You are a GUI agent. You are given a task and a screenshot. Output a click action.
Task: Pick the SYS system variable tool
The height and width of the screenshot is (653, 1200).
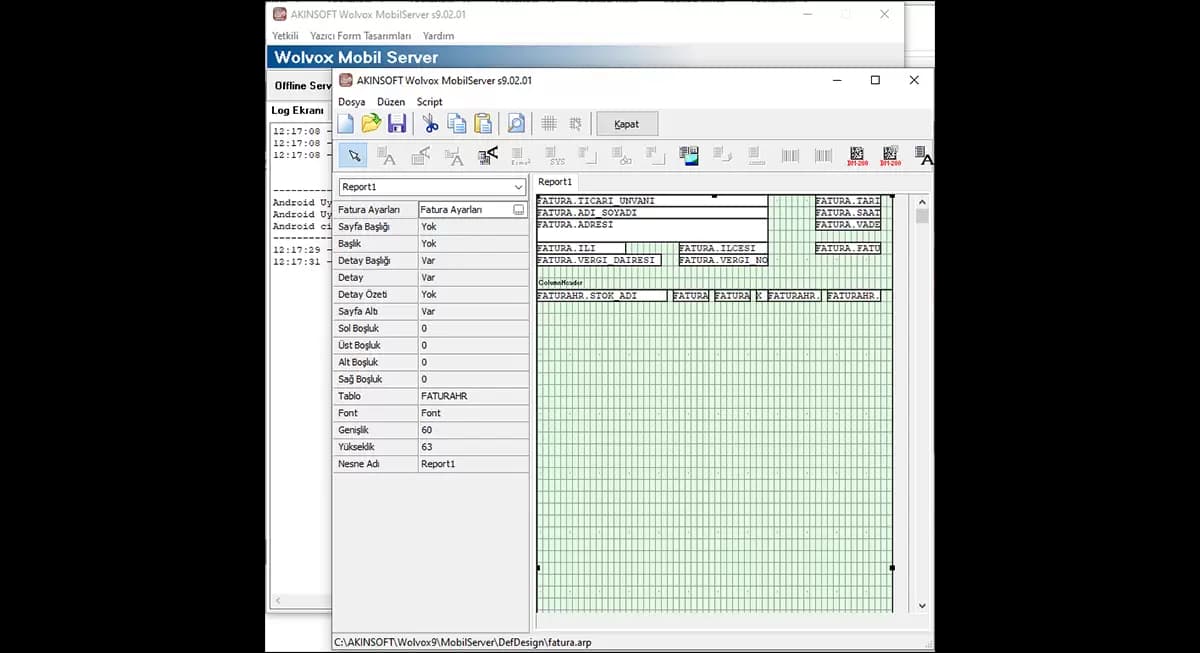coord(557,156)
